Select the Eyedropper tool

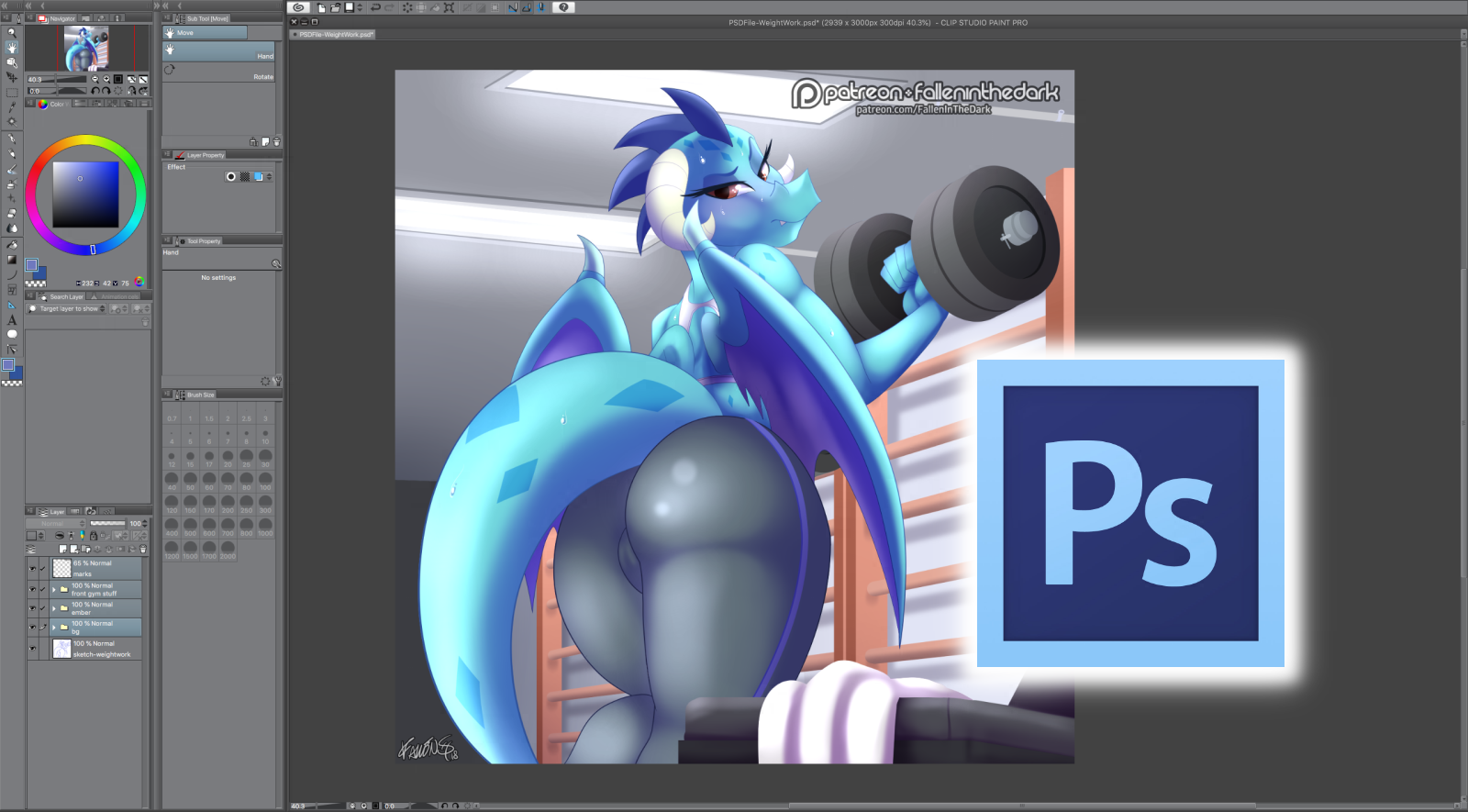tap(12, 106)
